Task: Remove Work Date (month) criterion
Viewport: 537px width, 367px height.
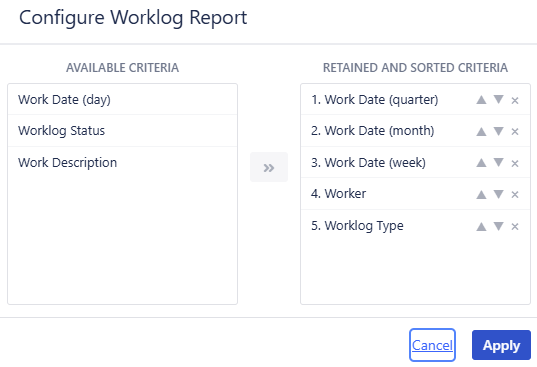Action: point(515,131)
